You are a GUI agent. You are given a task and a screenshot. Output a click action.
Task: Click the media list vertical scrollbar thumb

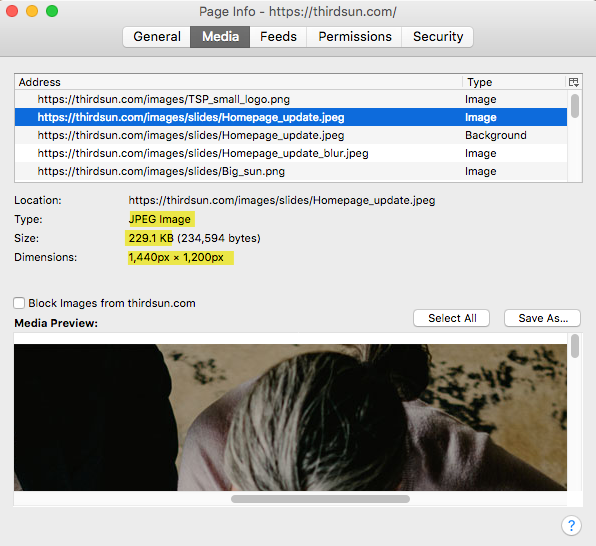coord(575,106)
